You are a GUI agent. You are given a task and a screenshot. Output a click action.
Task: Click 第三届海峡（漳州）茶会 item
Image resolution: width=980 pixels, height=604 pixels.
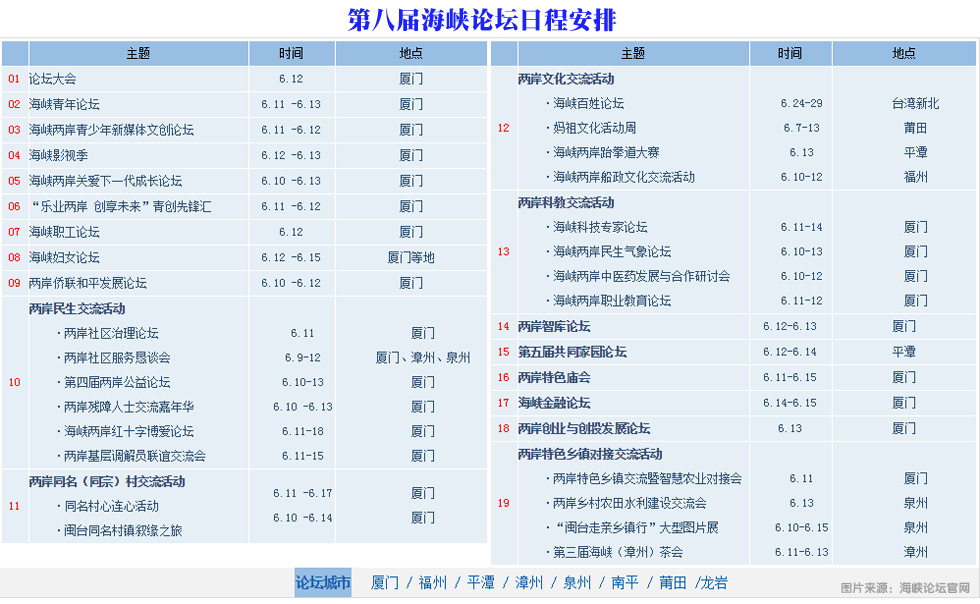tap(618, 552)
